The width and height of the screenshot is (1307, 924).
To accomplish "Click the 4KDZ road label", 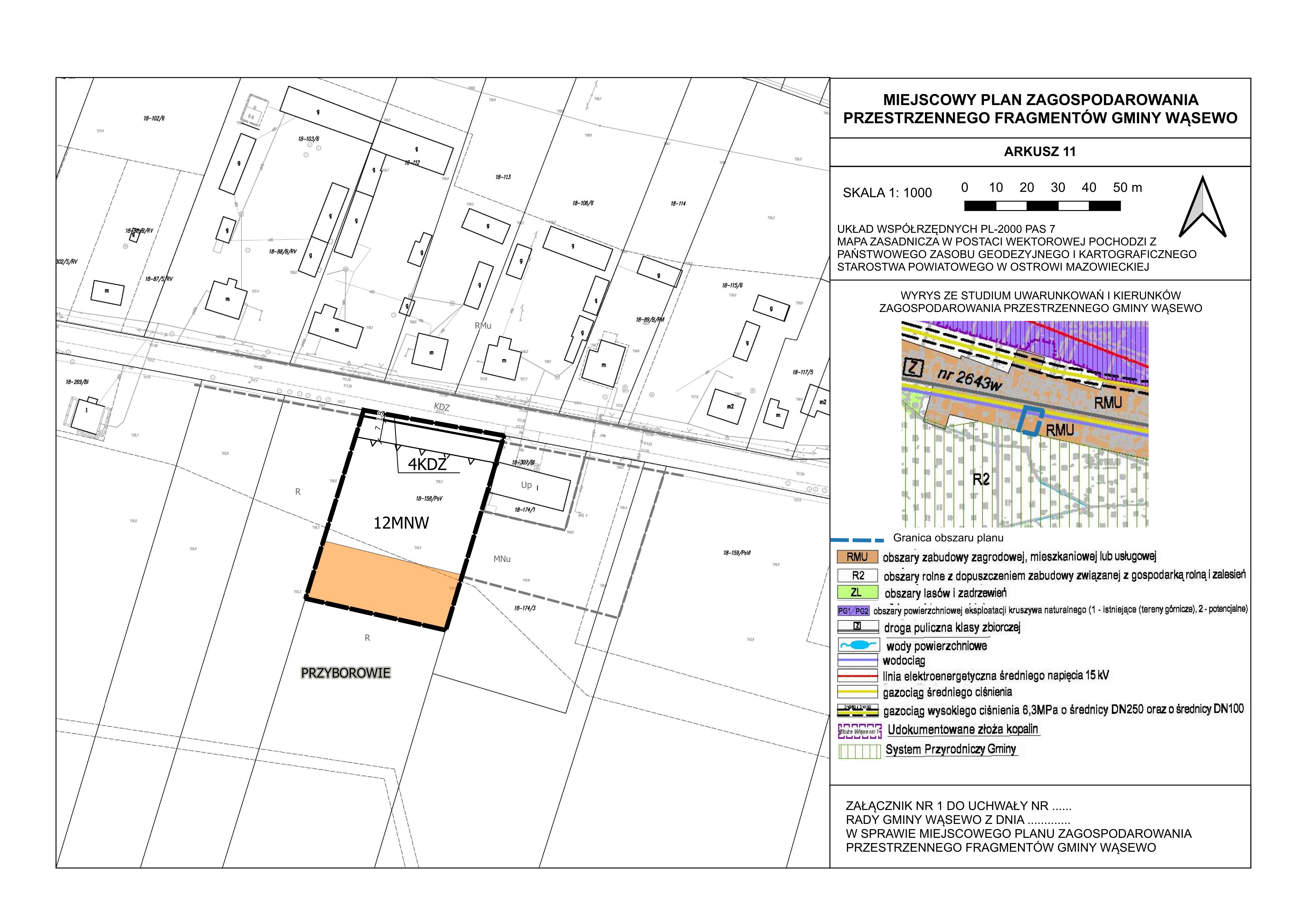I will (427, 465).
